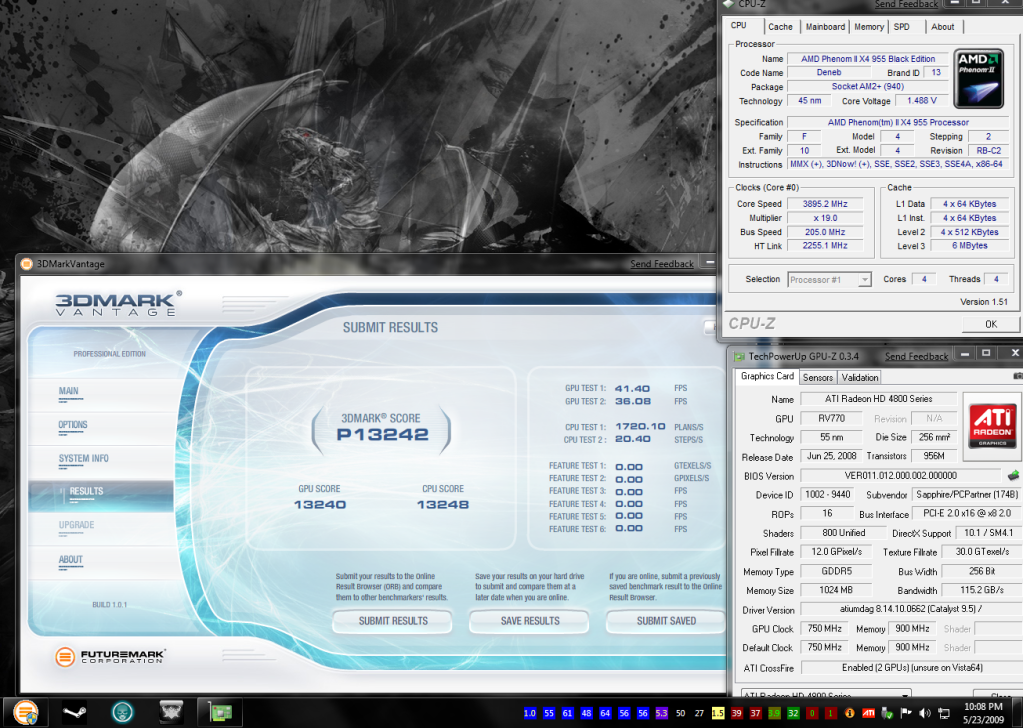
Task: Click the Futuremark Corporation logo
Action: tap(110, 657)
